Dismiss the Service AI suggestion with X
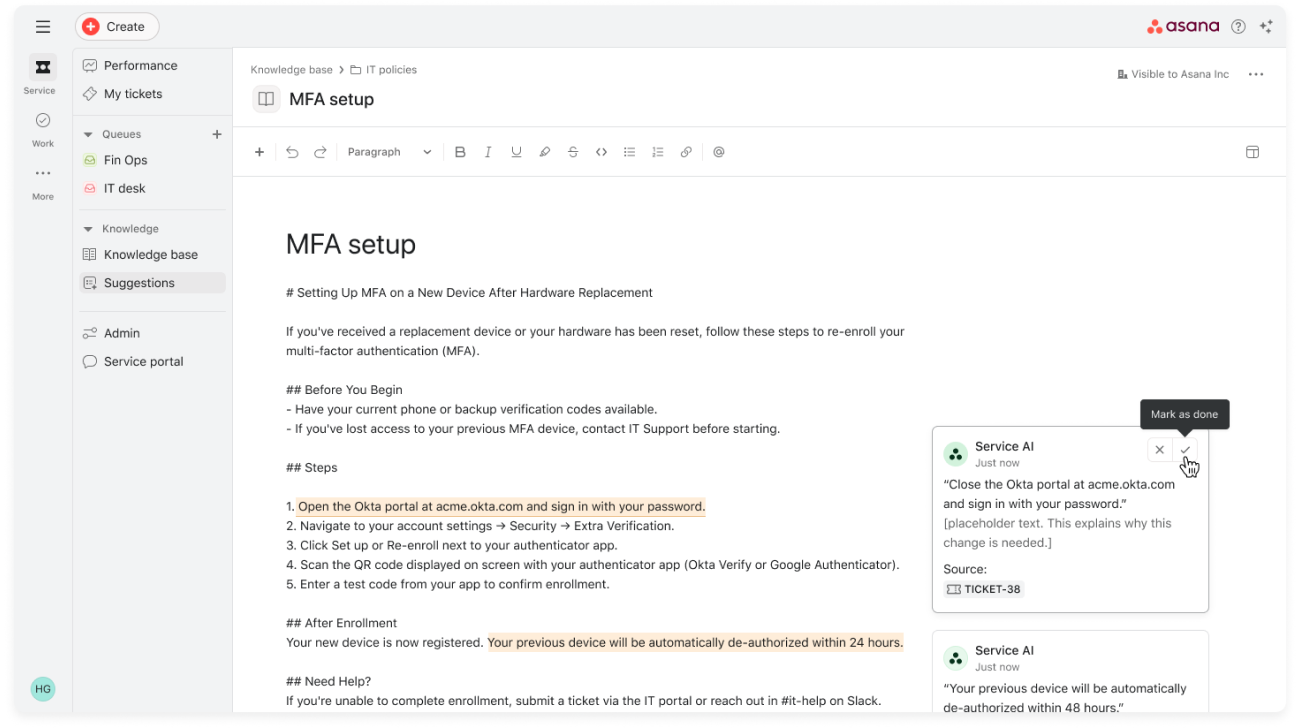The height and width of the screenshot is (728, 1300). click(x=1159, y=450)
